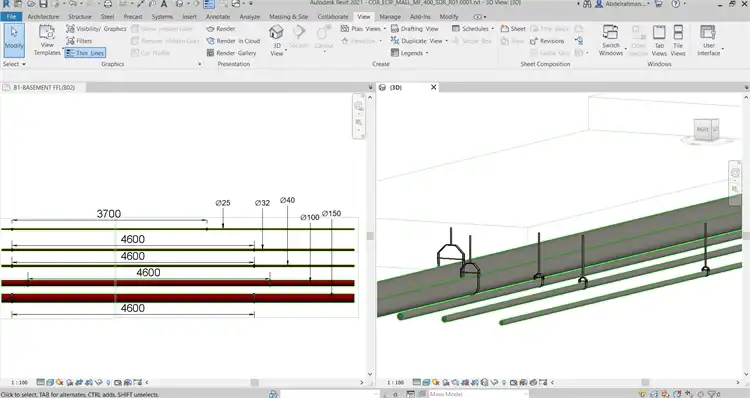Expand the User Interface dropdown arrow
The height and width of the screenshot is (398, 750).
coord(722,49)
